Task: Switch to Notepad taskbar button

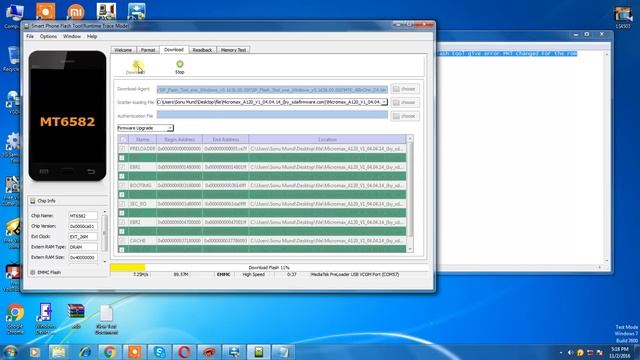Action: (x=283, y=352)
